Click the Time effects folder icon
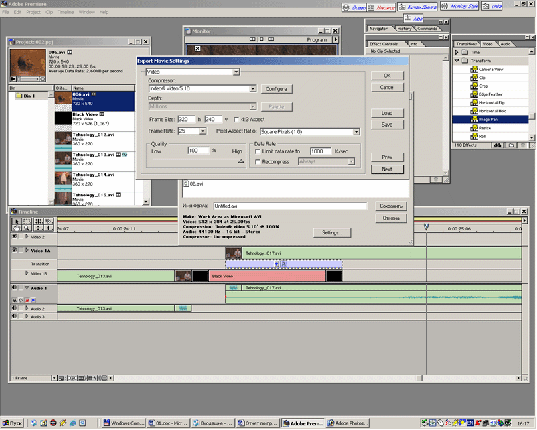Viewport: 537px width, 430px height. 464,52
